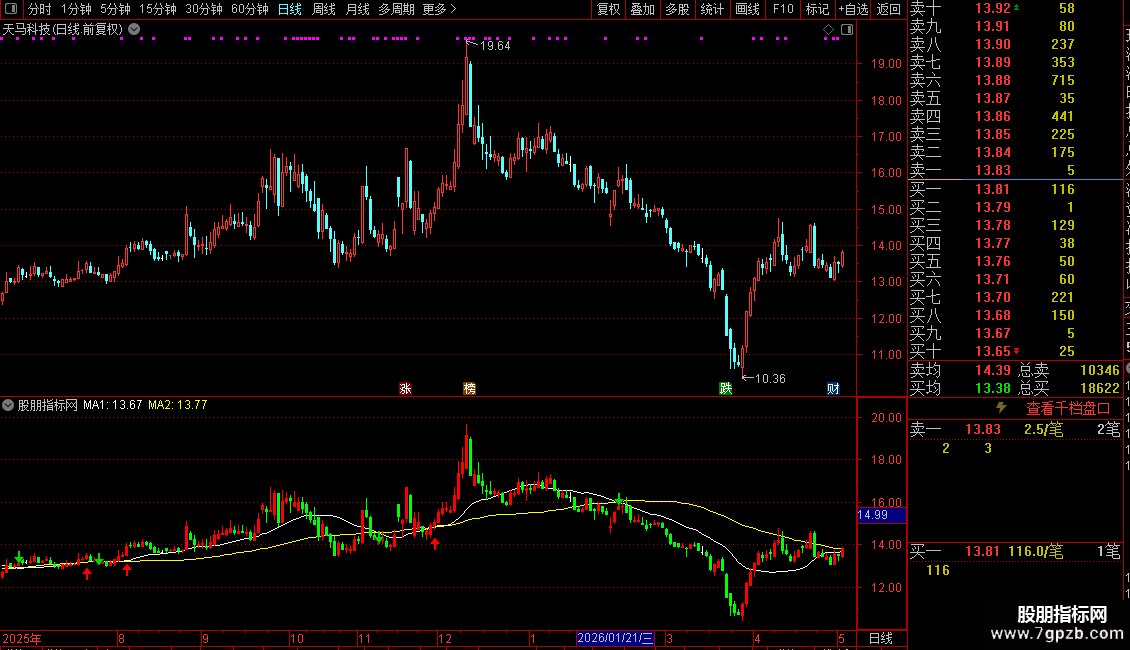Screen dimensions: 1130x650
Task: Toggle the panel layout icon near the price axis
Action: coord(847,30)
